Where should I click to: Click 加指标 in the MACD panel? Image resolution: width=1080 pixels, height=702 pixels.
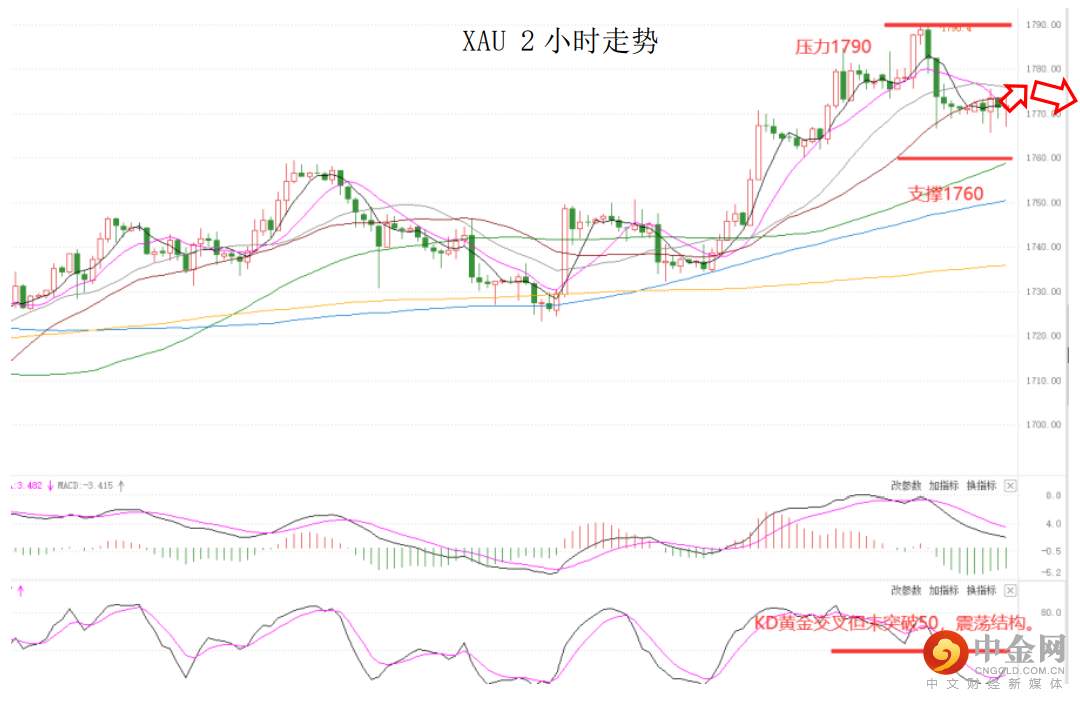point(944,486)
